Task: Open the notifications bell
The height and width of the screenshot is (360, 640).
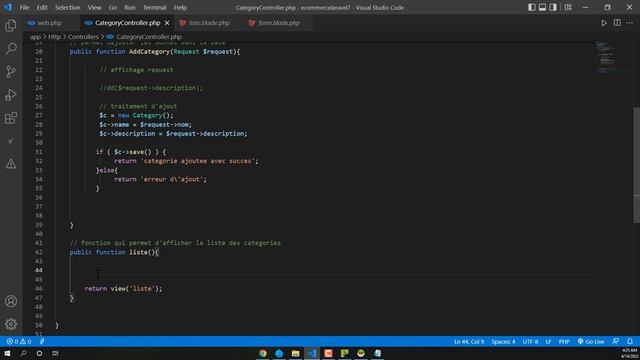Action: pyautogui.click(x=630, y=341)
